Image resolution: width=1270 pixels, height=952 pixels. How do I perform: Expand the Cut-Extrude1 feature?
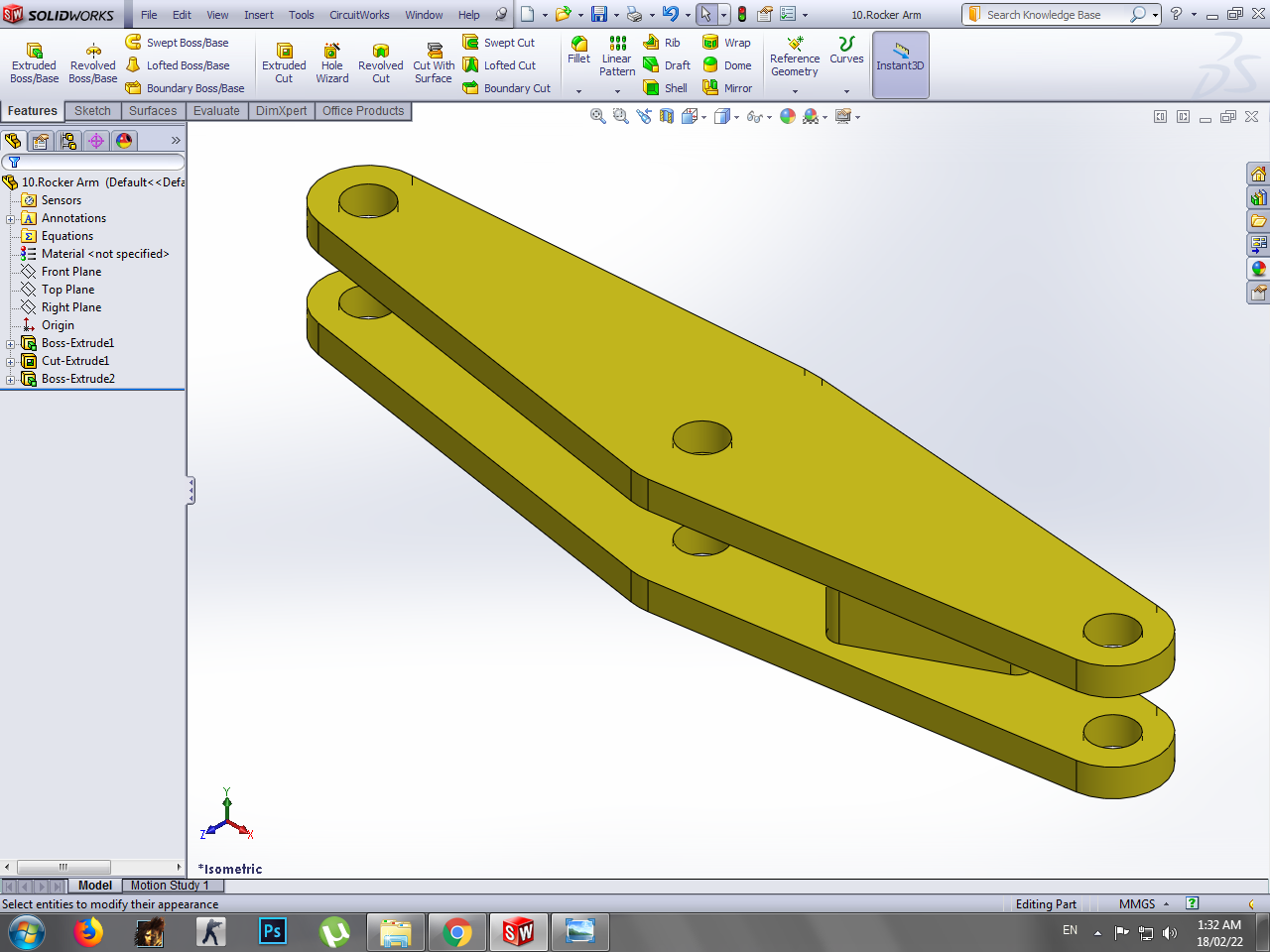click(x=10, y=362)
